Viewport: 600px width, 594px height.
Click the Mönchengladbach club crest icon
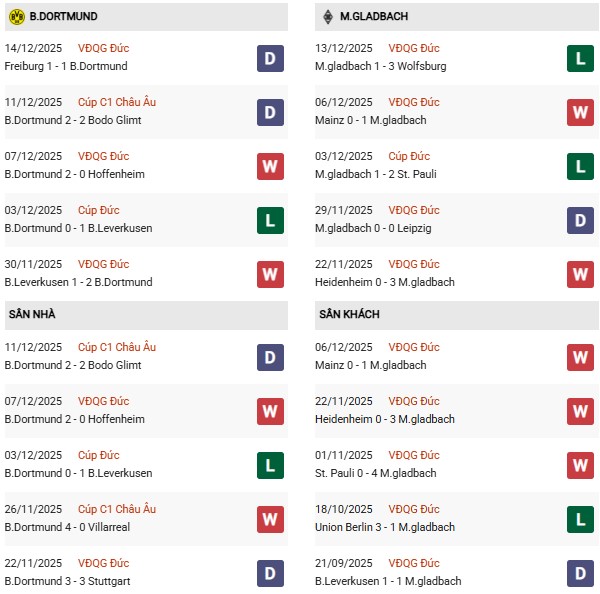coord(327,17)
